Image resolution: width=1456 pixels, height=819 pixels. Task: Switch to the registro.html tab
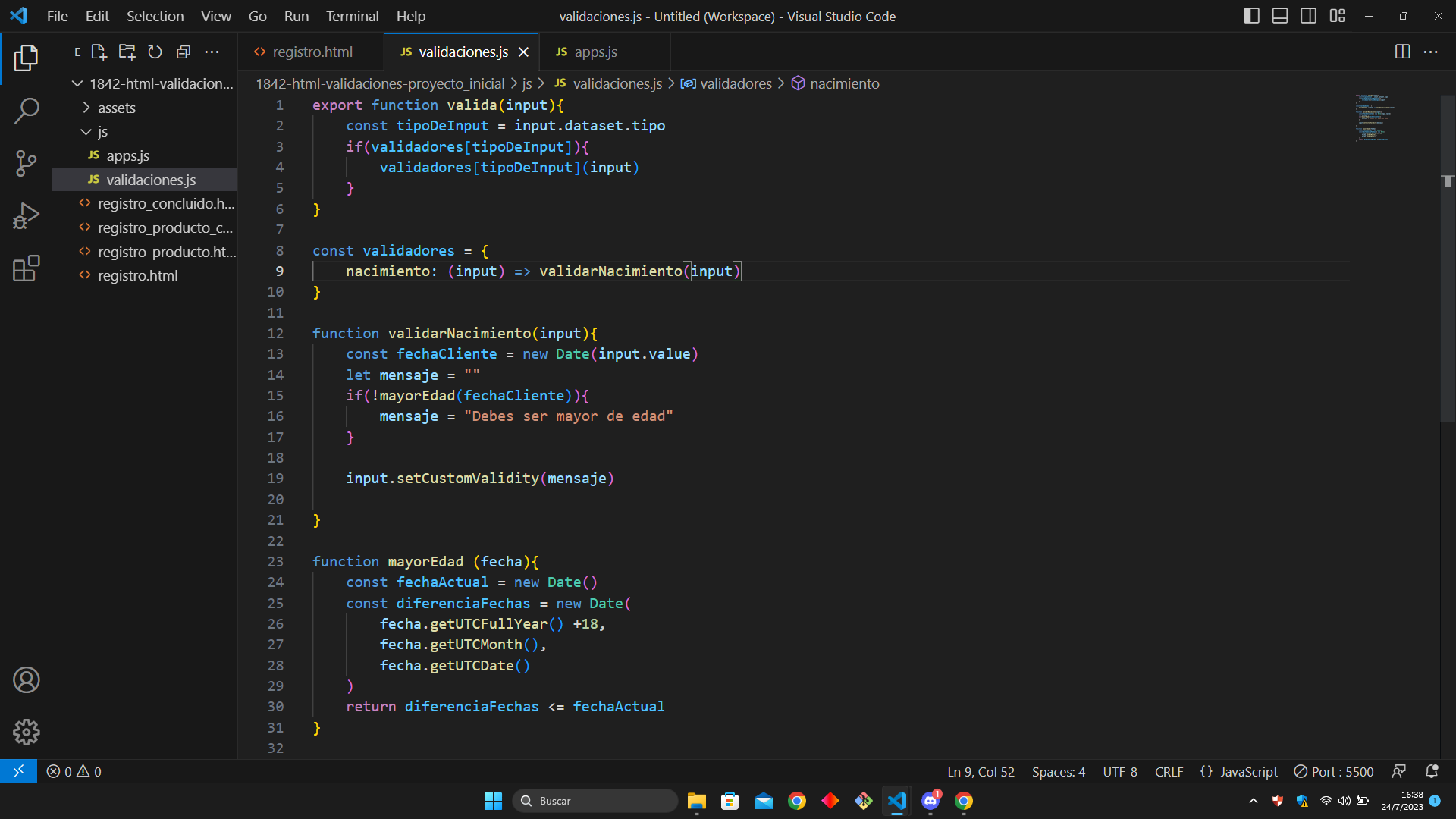(311, 52)
